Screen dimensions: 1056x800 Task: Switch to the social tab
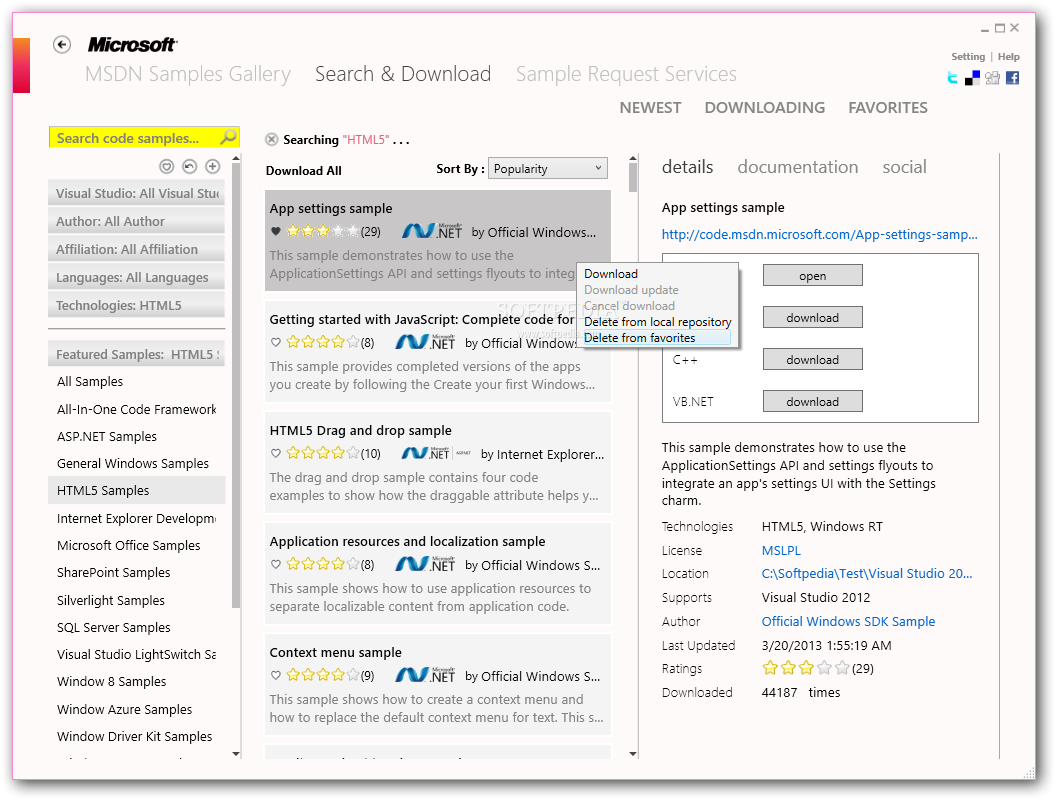904,167
